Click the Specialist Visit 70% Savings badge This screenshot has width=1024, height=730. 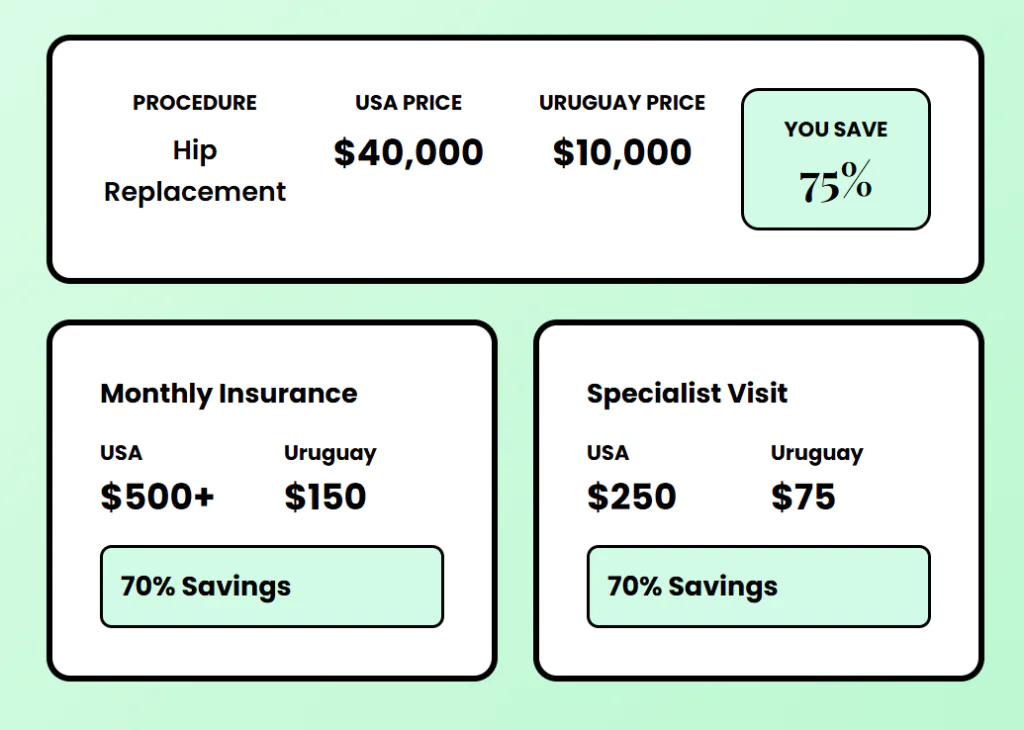758,586
